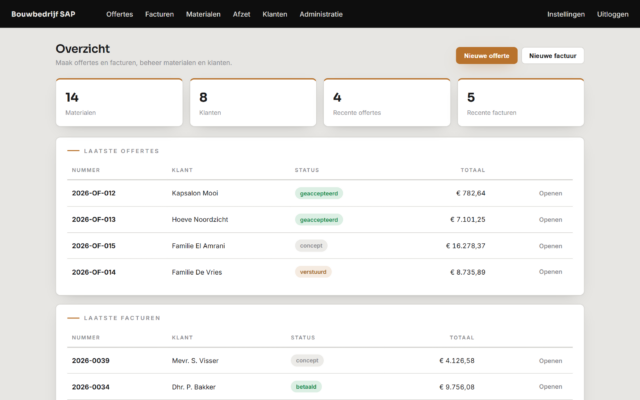This screenshot has width=640, height=400.
Task: Select invoice number 2026-0039
Action: click(91, 360)
